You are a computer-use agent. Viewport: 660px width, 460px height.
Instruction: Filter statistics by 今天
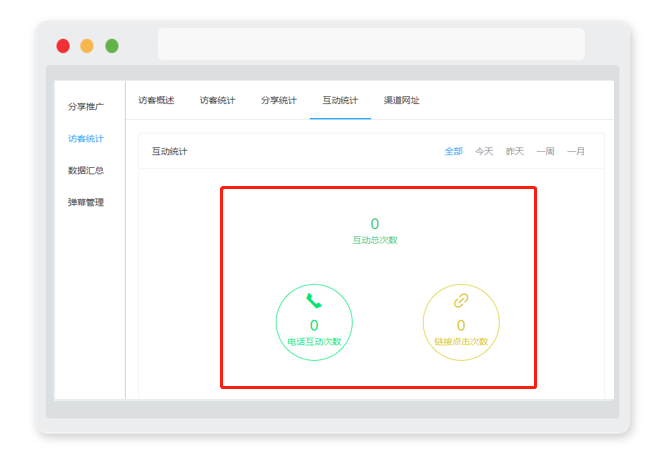(484, 151)
